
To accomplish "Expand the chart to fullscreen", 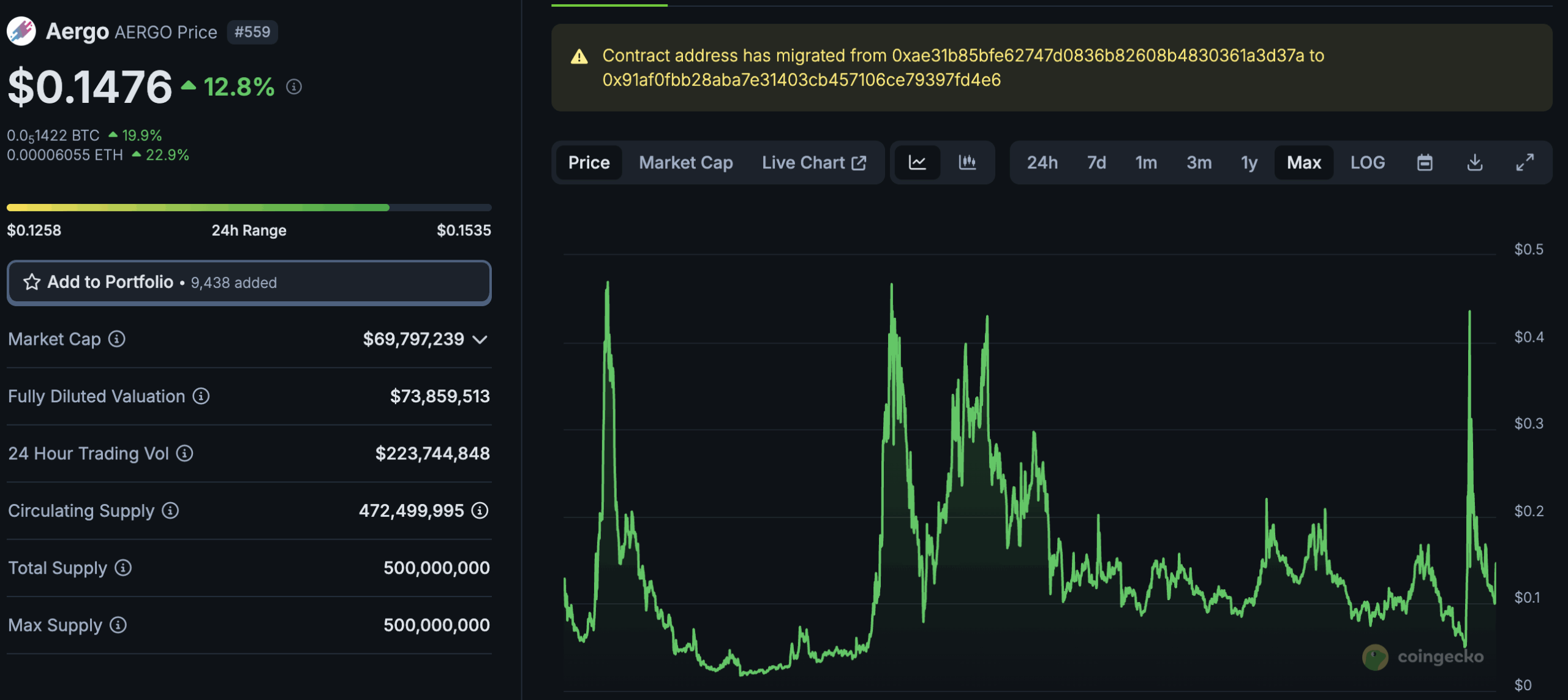I will (1525, 162).
